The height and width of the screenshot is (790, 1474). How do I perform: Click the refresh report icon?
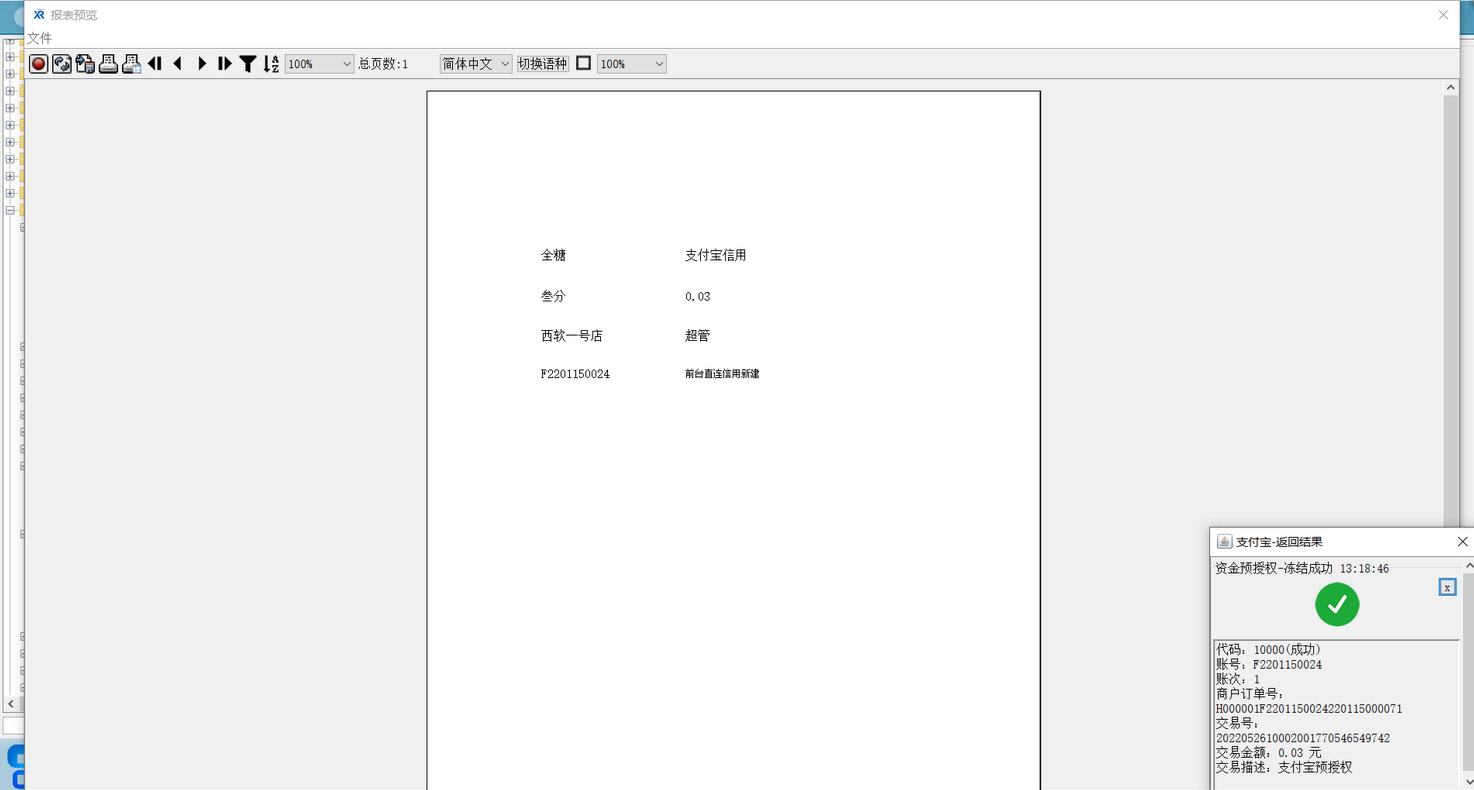point(62,64)
